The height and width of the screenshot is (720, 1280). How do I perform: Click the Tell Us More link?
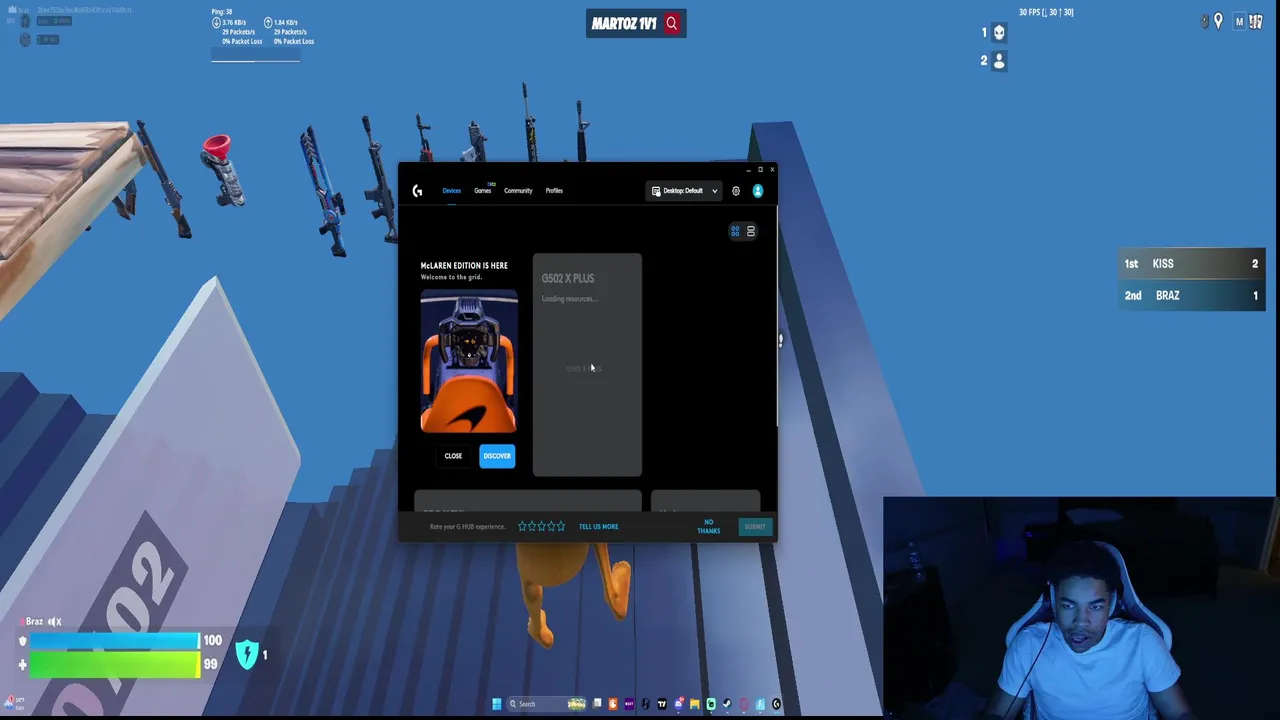[x=598, y=527]
